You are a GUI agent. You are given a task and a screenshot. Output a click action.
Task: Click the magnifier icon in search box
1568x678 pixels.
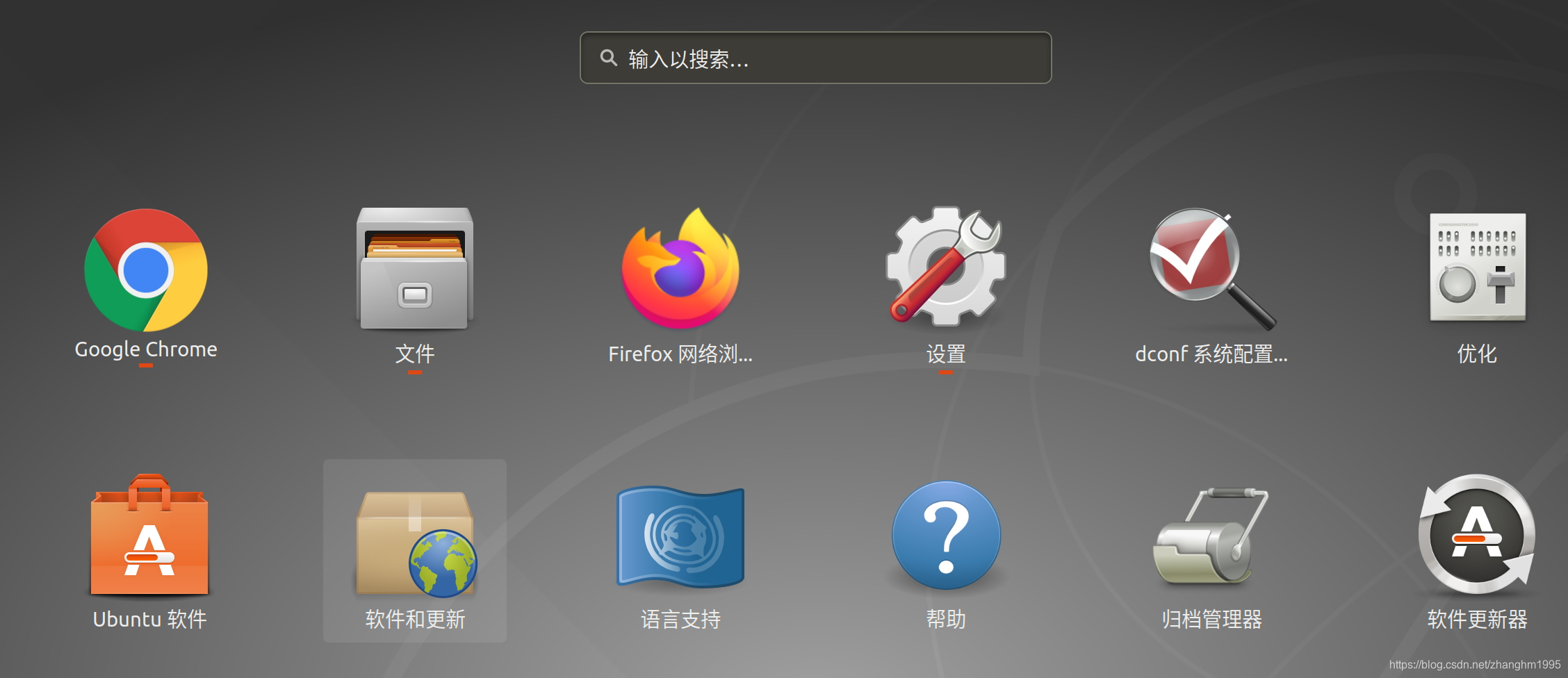coord(609,58)
